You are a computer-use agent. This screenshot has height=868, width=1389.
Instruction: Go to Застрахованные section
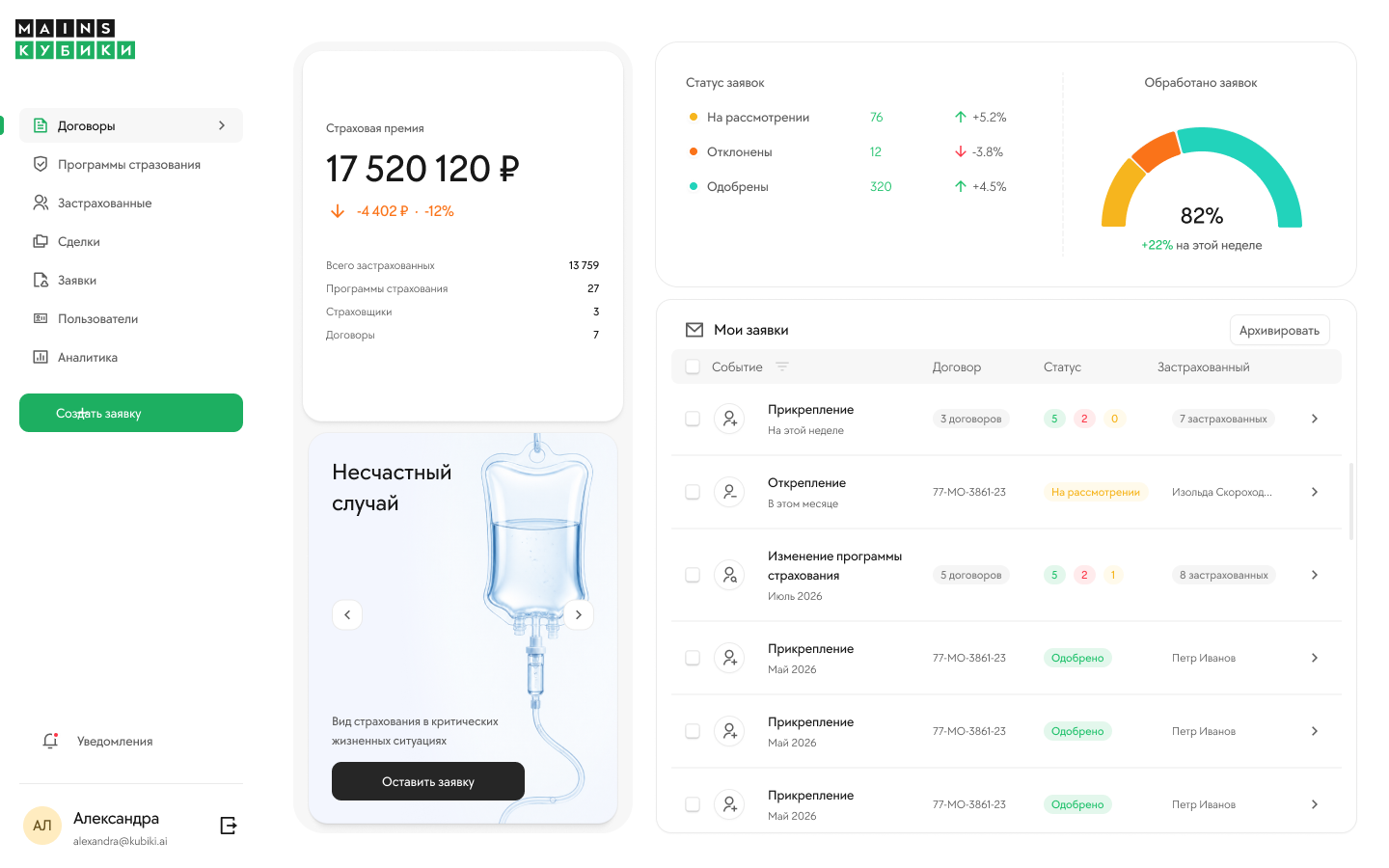(131, 203)
